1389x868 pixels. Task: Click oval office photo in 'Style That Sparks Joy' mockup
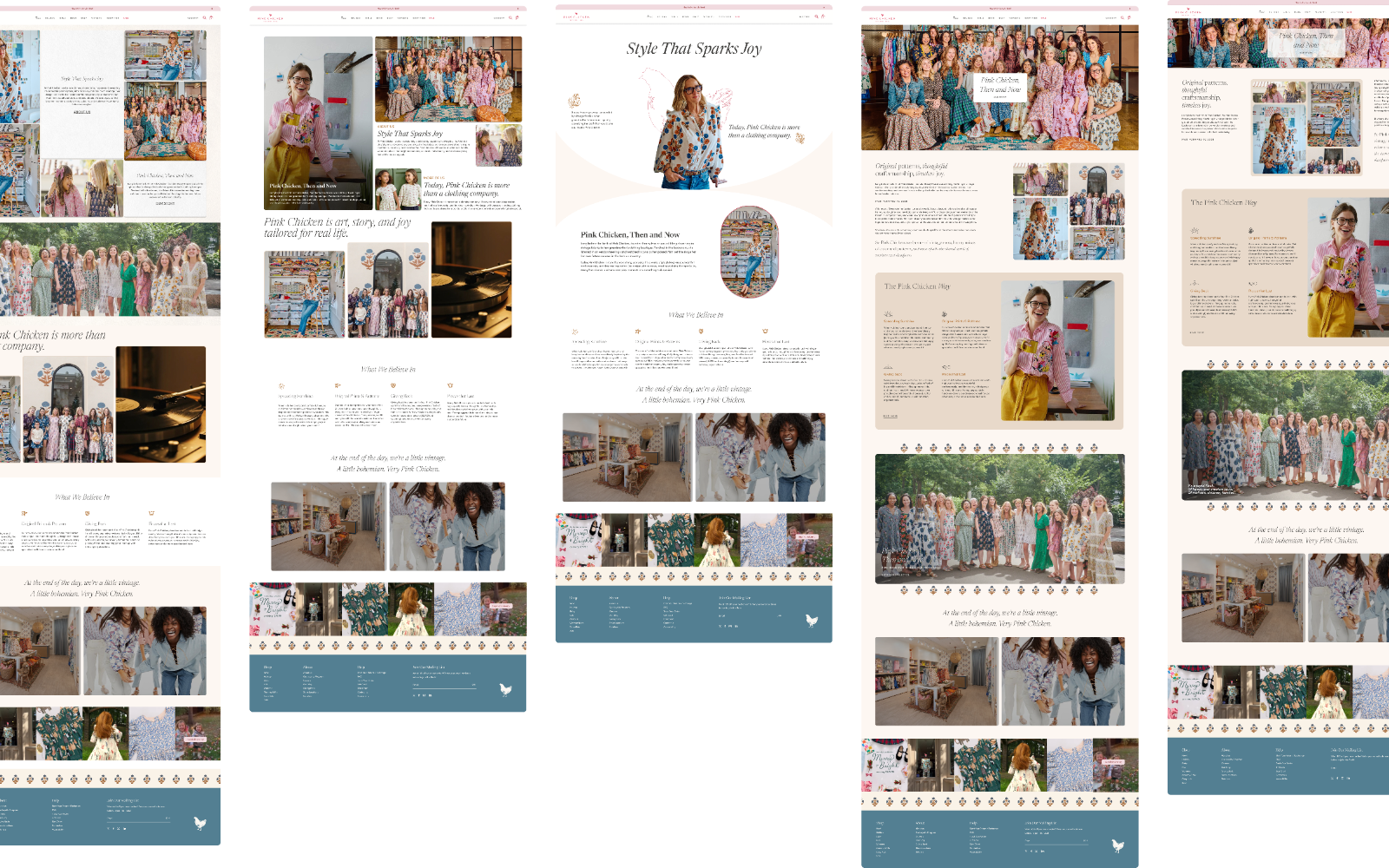(749, 252)
